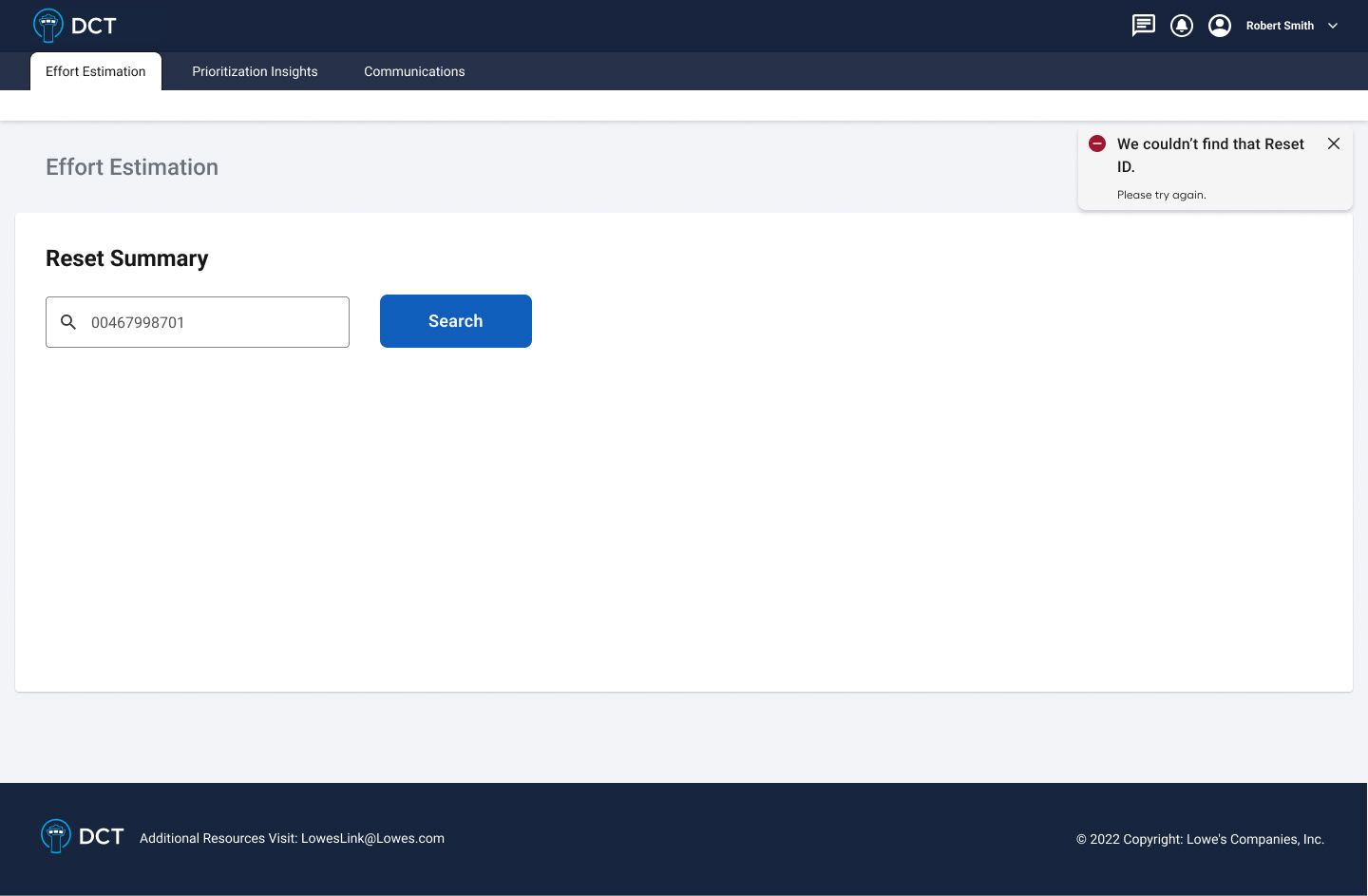The height and width of the screenshot is (896, 1368).
Task: Click the Reset ID search input field
Action: [x=198, y=322]
